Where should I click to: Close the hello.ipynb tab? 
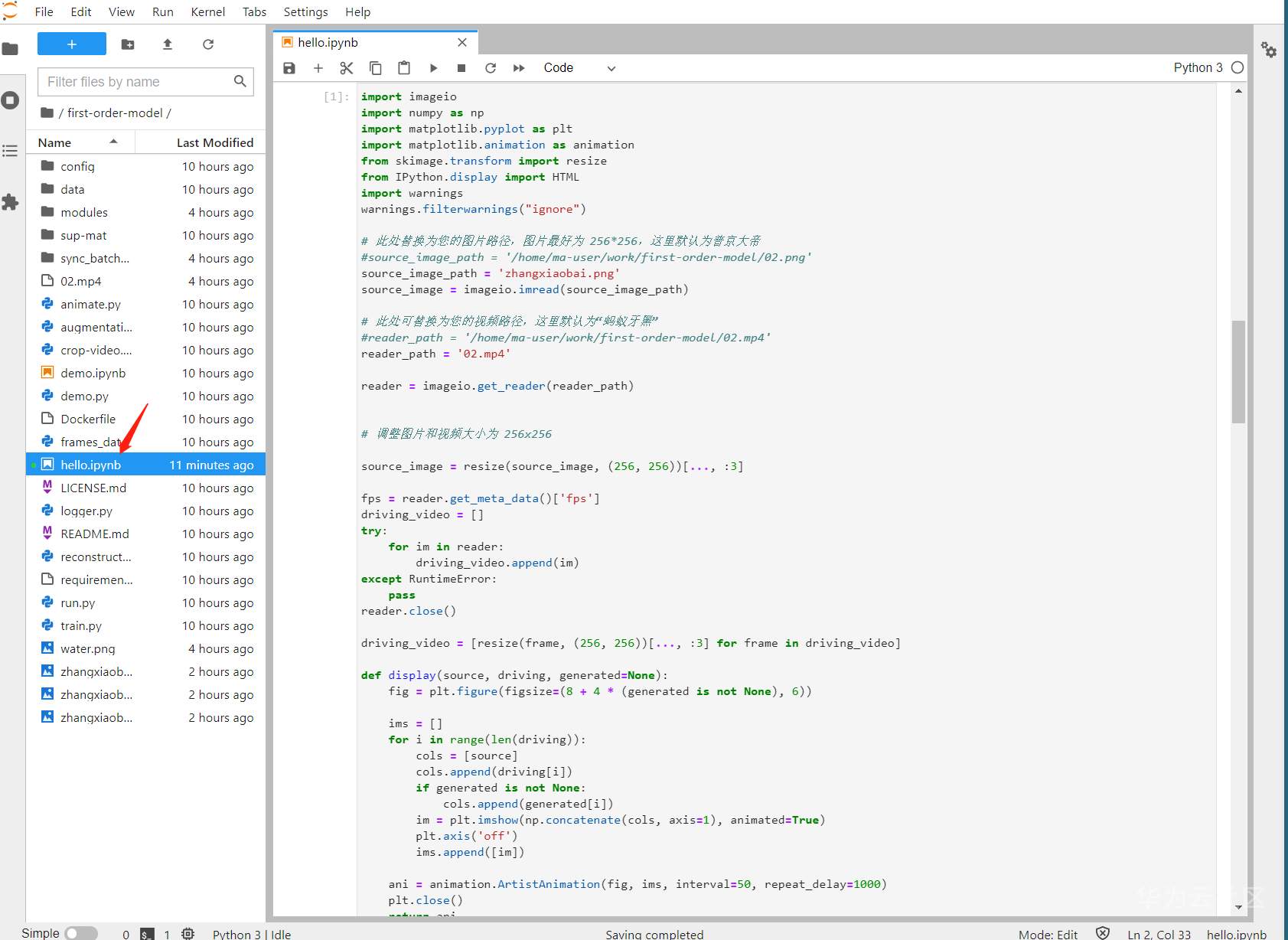[462, 43]
